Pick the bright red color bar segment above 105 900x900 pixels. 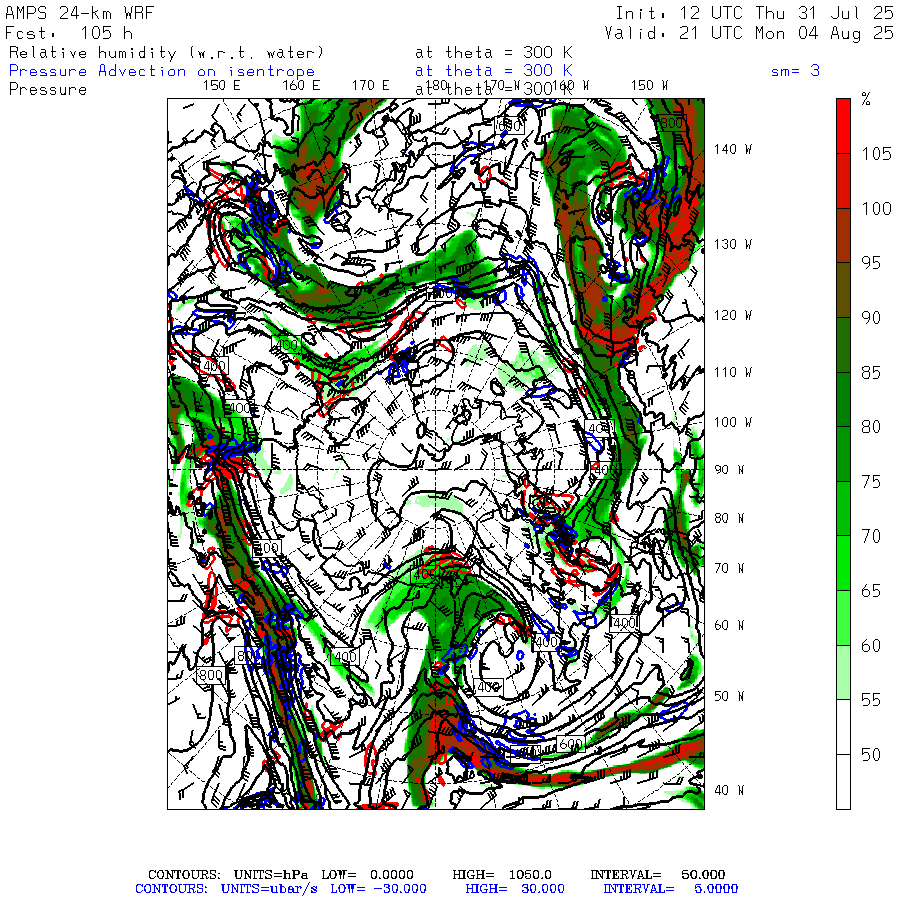(843, 126)
